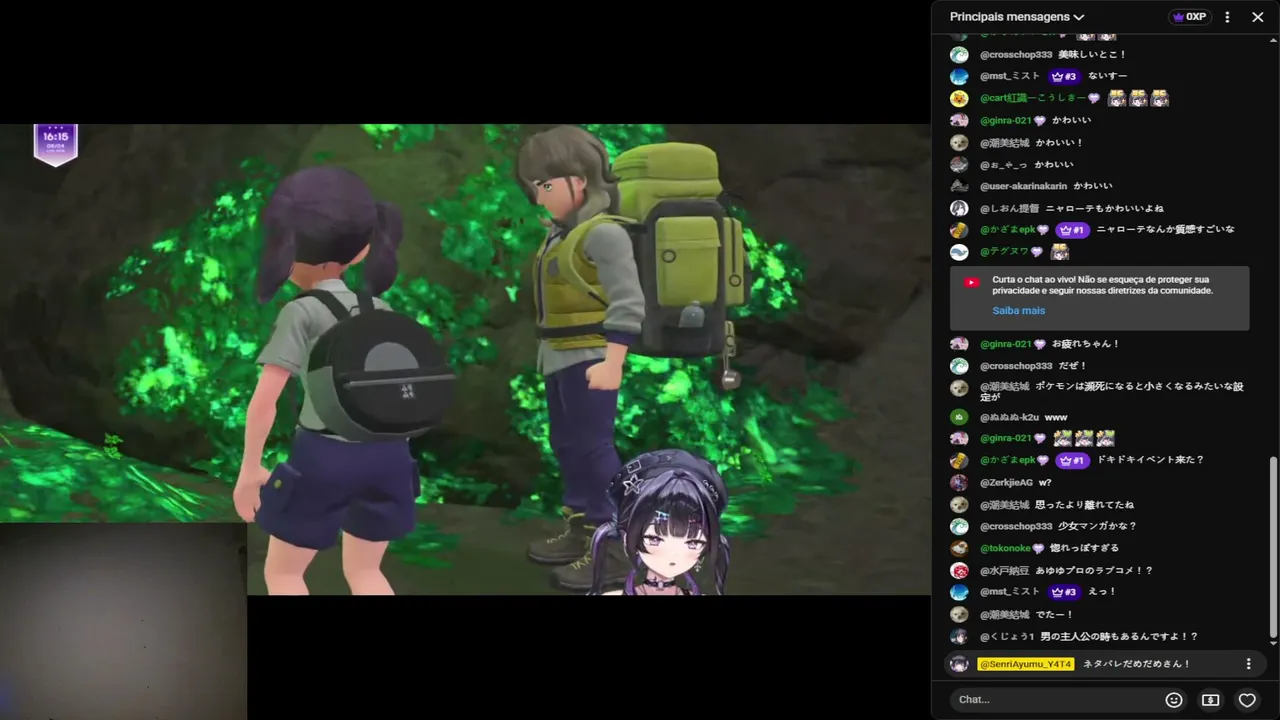Click avatar of @tokonoke
This screenshot has width=1280, height=720.
tap(959, 549)
